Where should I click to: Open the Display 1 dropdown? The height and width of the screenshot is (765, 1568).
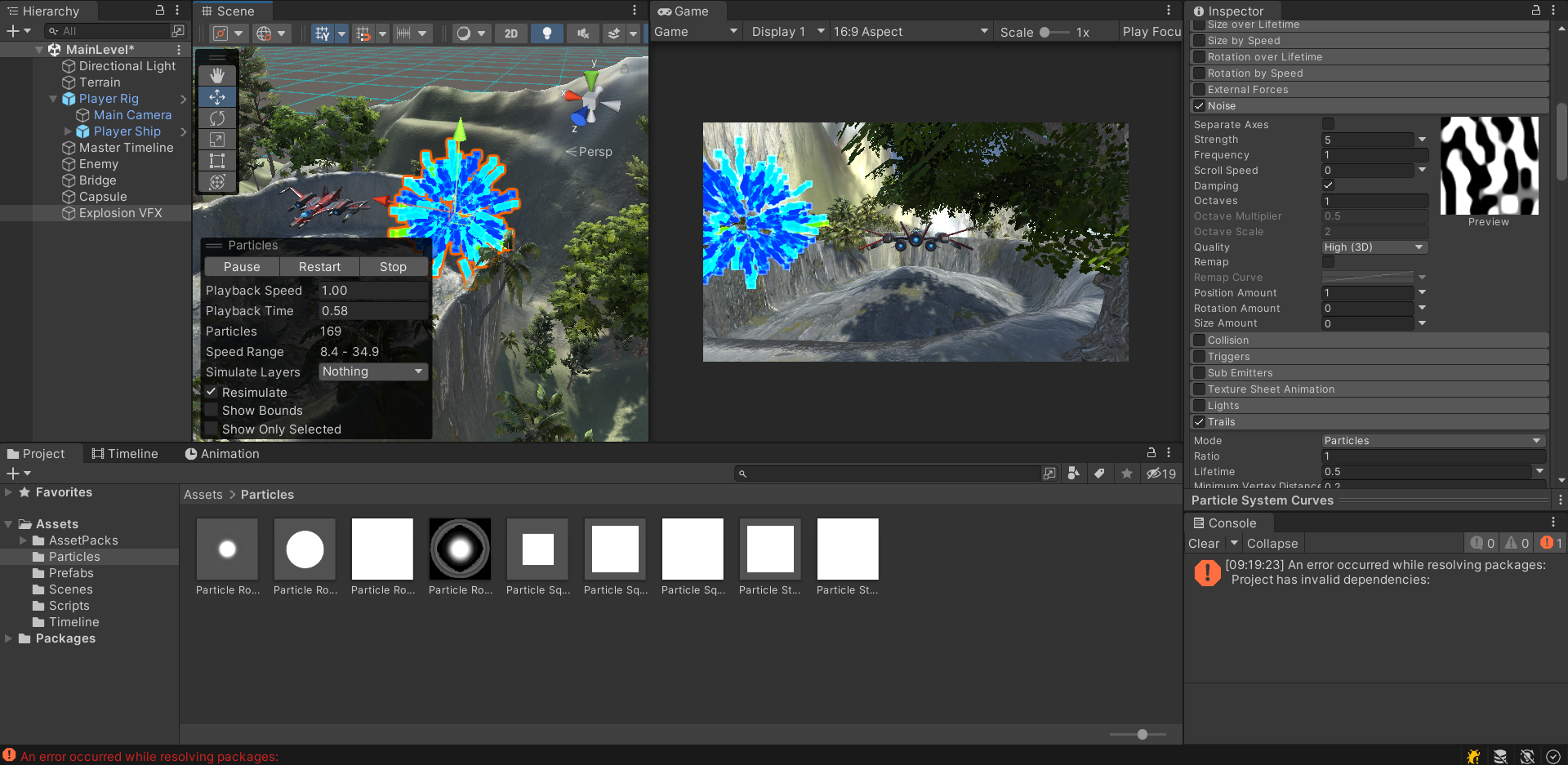pos(787,32)
